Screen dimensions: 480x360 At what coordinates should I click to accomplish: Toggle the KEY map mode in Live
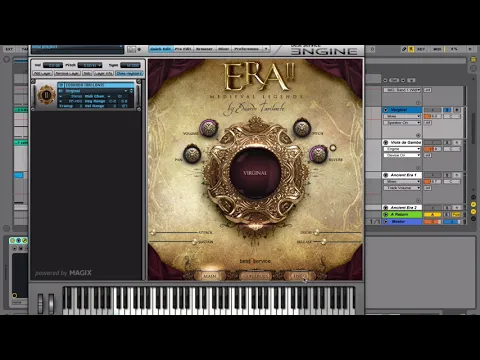(x=421, y=49)
